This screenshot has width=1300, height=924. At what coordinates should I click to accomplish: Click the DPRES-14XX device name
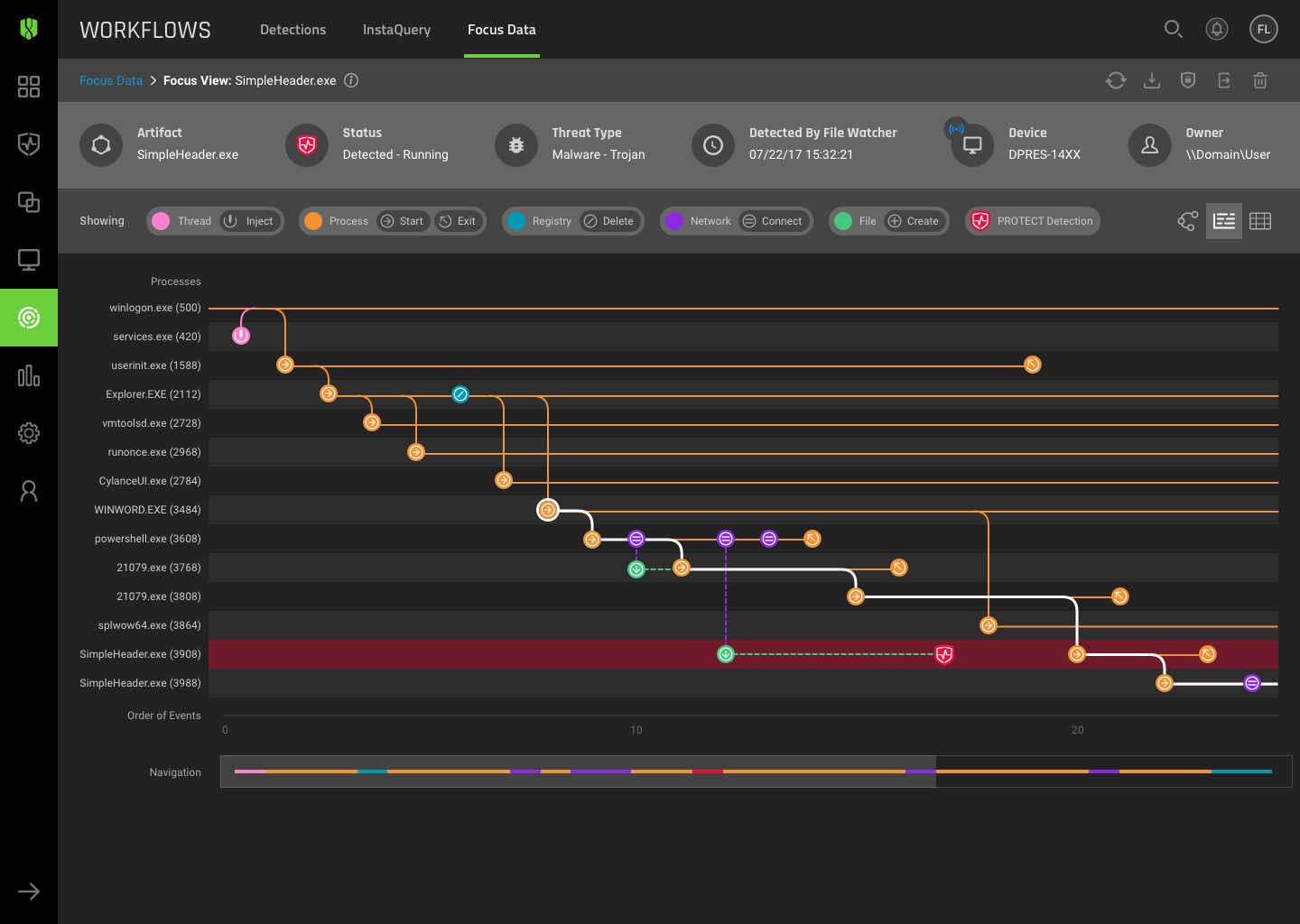tap(1045, 154)
